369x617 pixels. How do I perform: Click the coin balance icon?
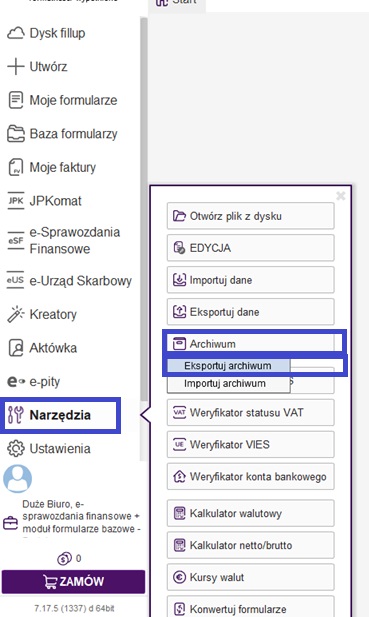tap(64, 558)
